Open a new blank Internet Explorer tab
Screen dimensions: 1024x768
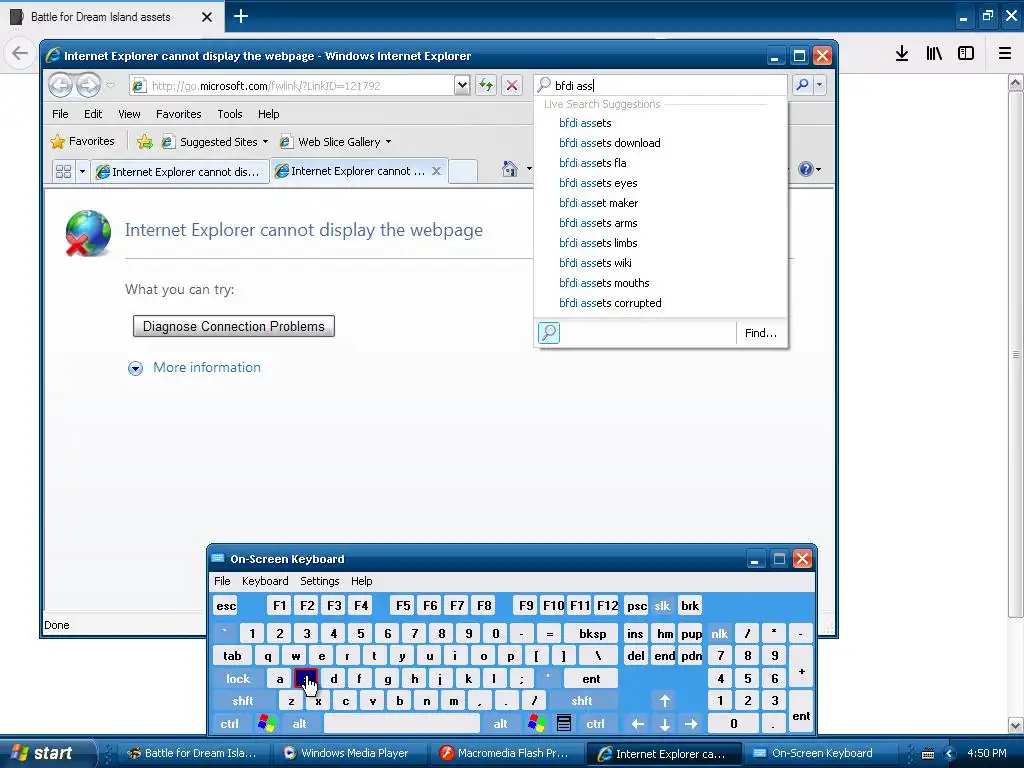point(463,171)
